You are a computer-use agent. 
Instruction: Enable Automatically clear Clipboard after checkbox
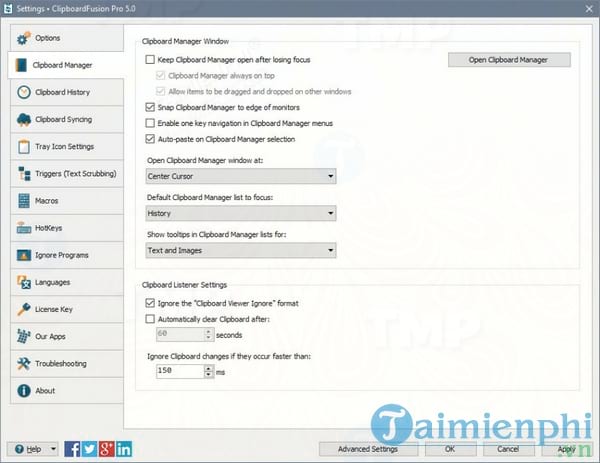click(149, 319)
